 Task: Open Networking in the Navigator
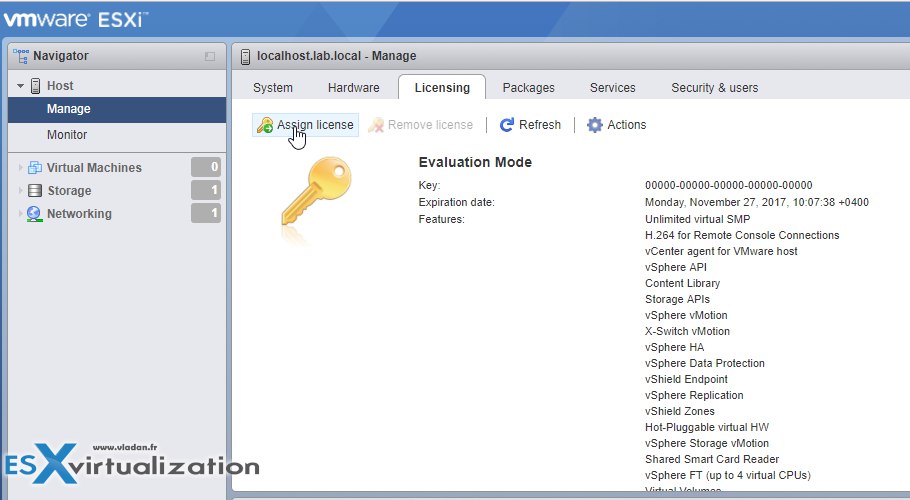(79, 214)
